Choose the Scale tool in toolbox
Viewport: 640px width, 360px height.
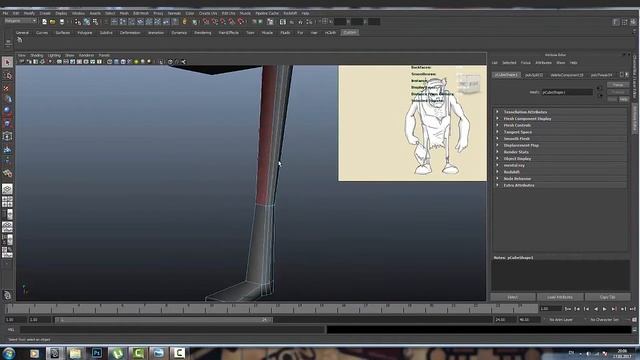[7, 123]
